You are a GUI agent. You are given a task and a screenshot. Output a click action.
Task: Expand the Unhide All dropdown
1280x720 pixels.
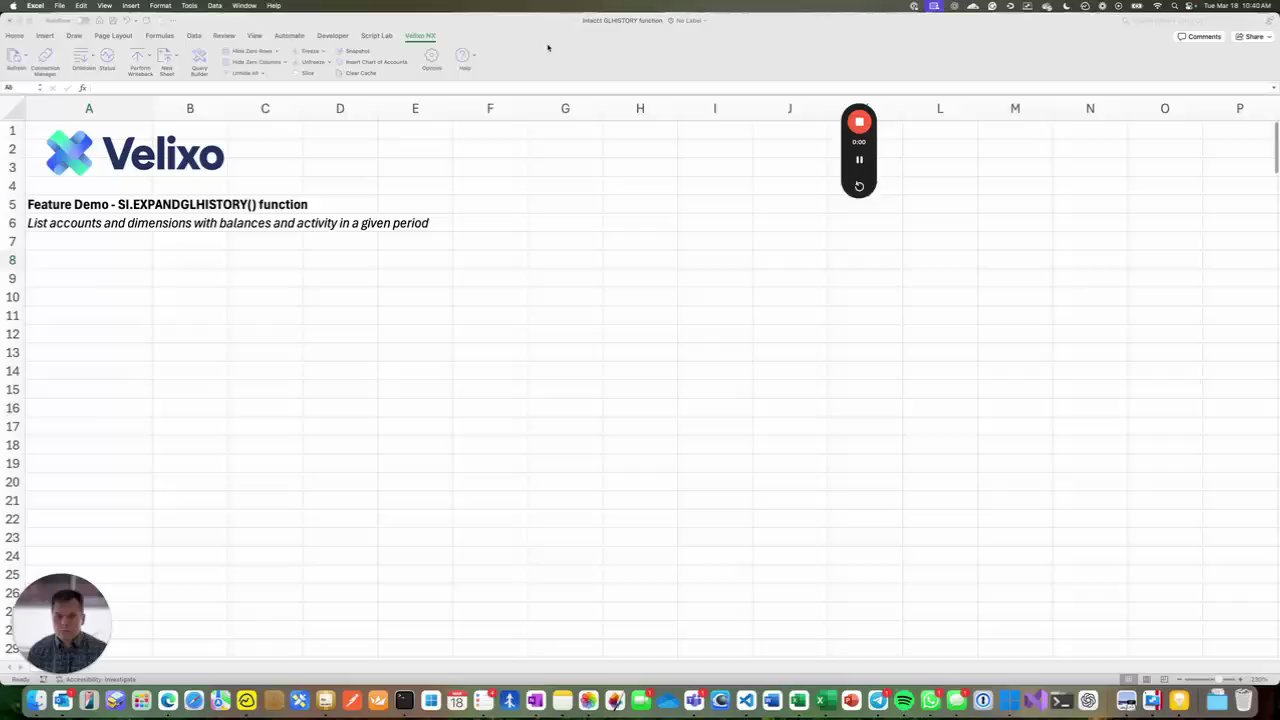point(263,73)
